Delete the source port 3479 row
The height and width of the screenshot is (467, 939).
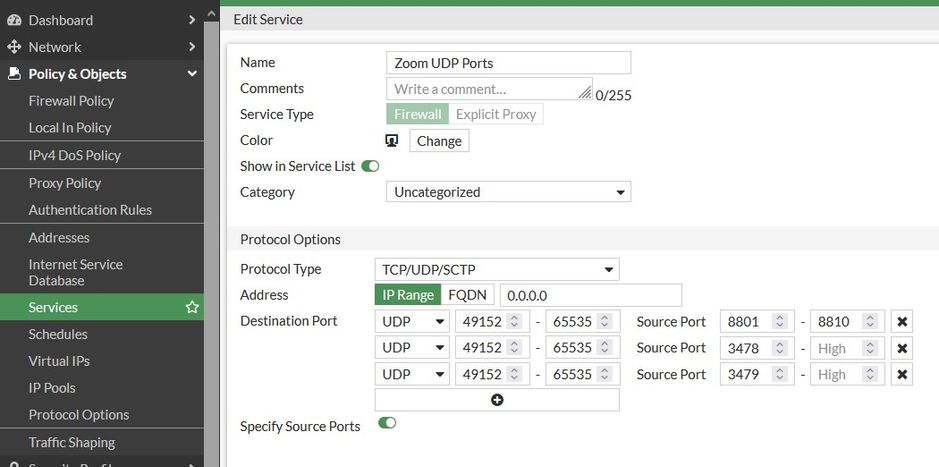tap(902, 374)
